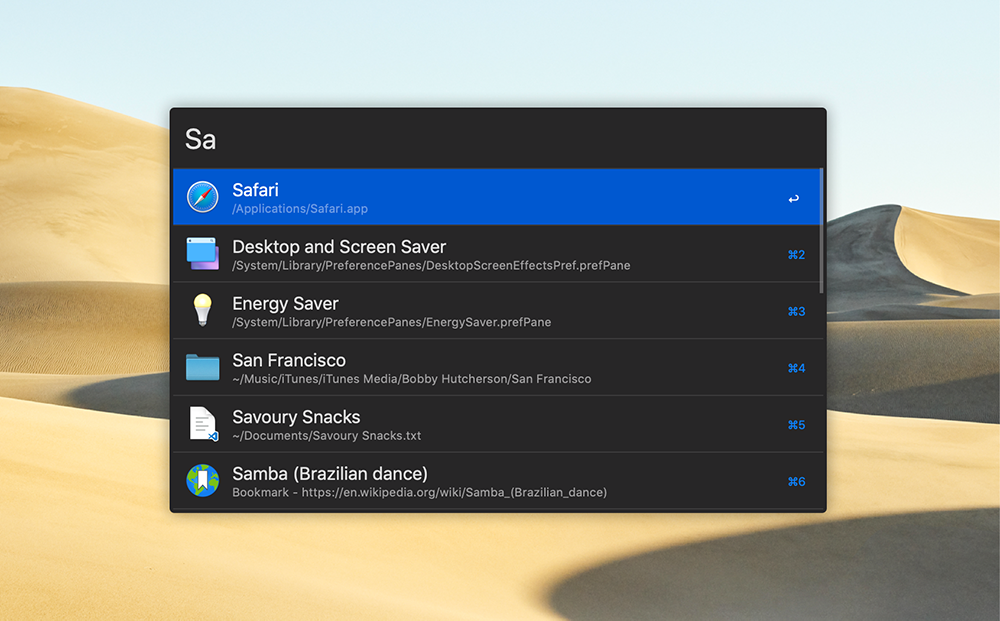Viewport: 1000px width, 621px height.
Task: Click the ⌘3 shortcut label
Action: (796, 312)
